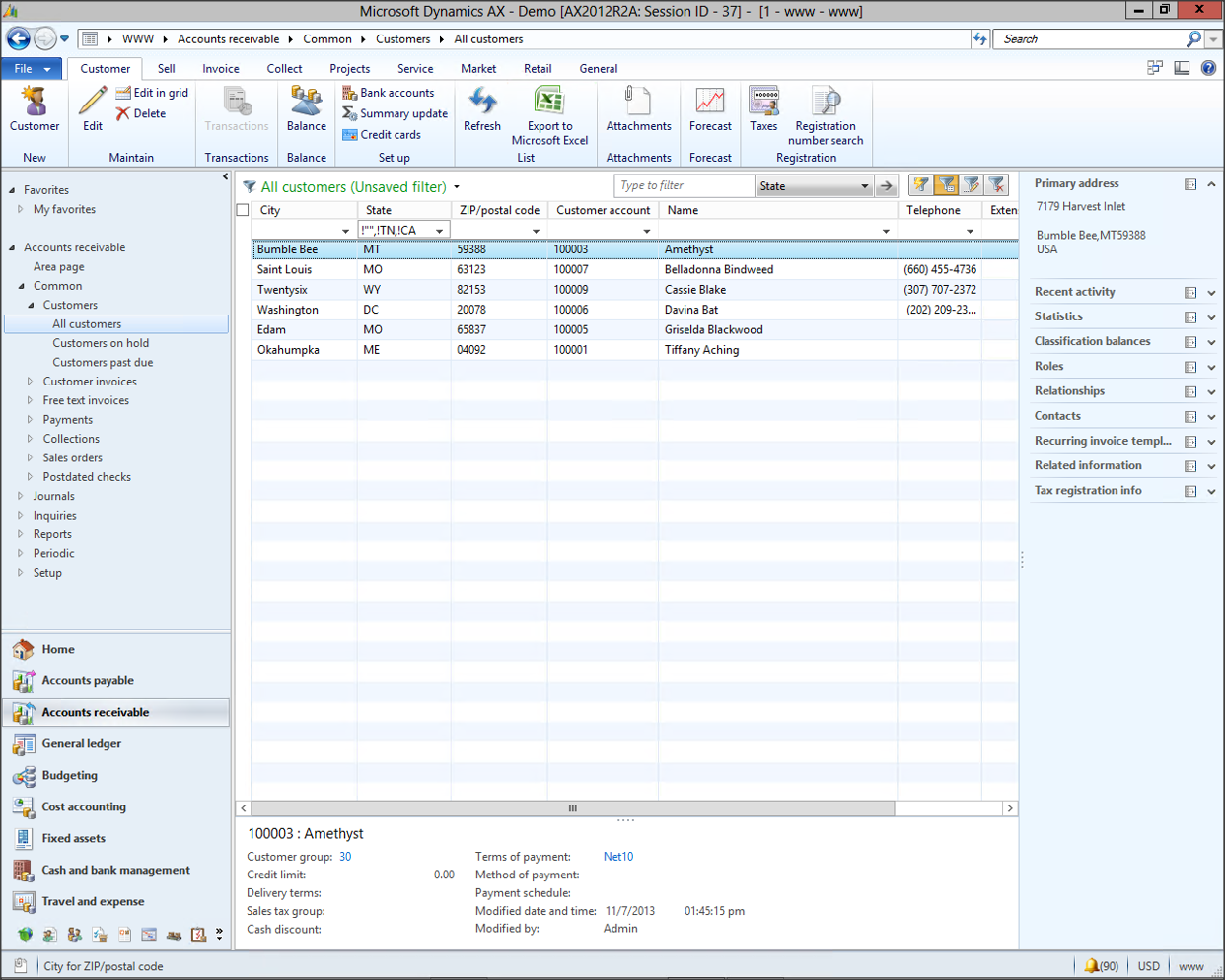Expand the Journals tree node
The width and height of the screenshot is (1225, 980).
21,496
